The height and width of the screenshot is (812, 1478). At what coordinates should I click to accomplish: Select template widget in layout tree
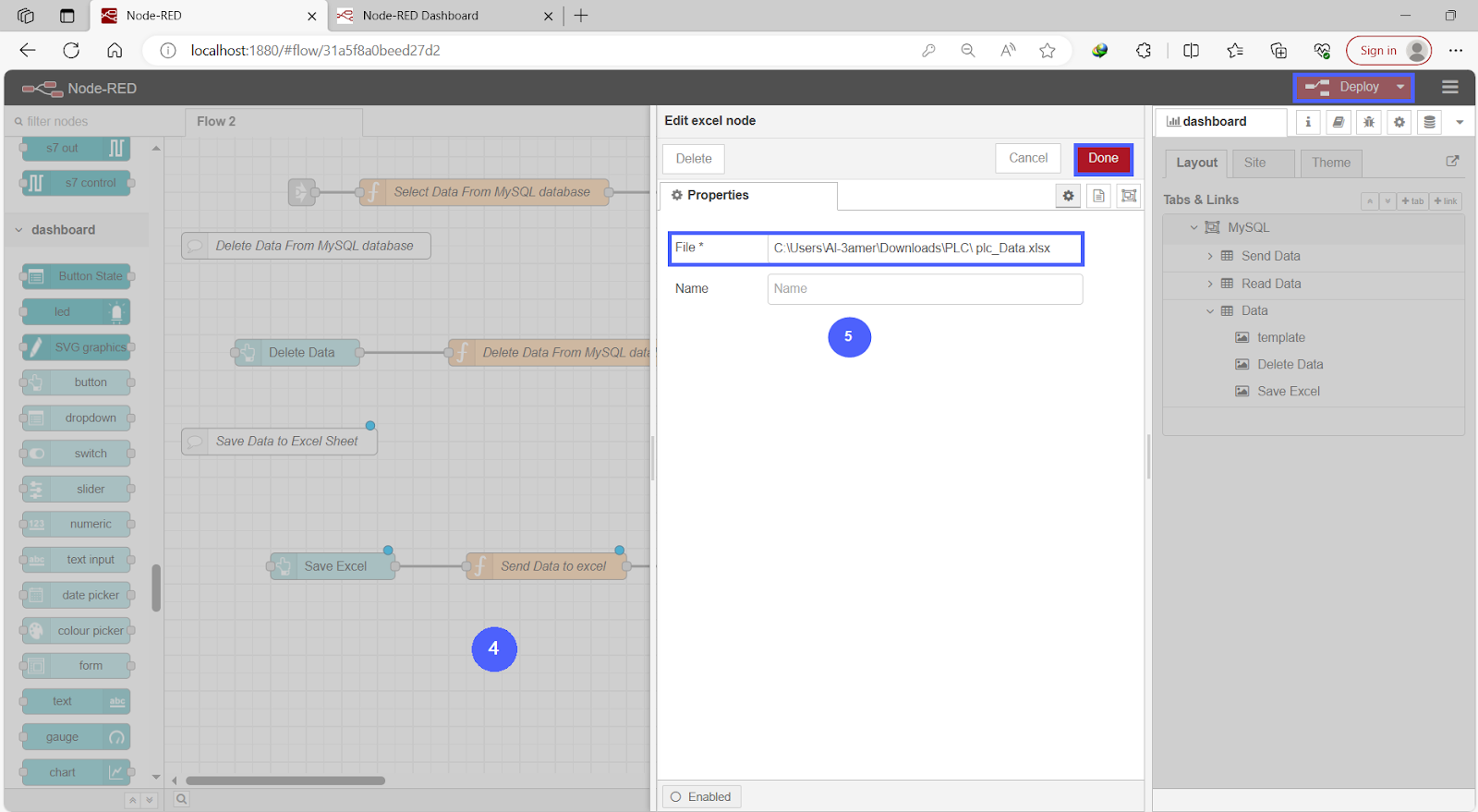[1280, 338]
